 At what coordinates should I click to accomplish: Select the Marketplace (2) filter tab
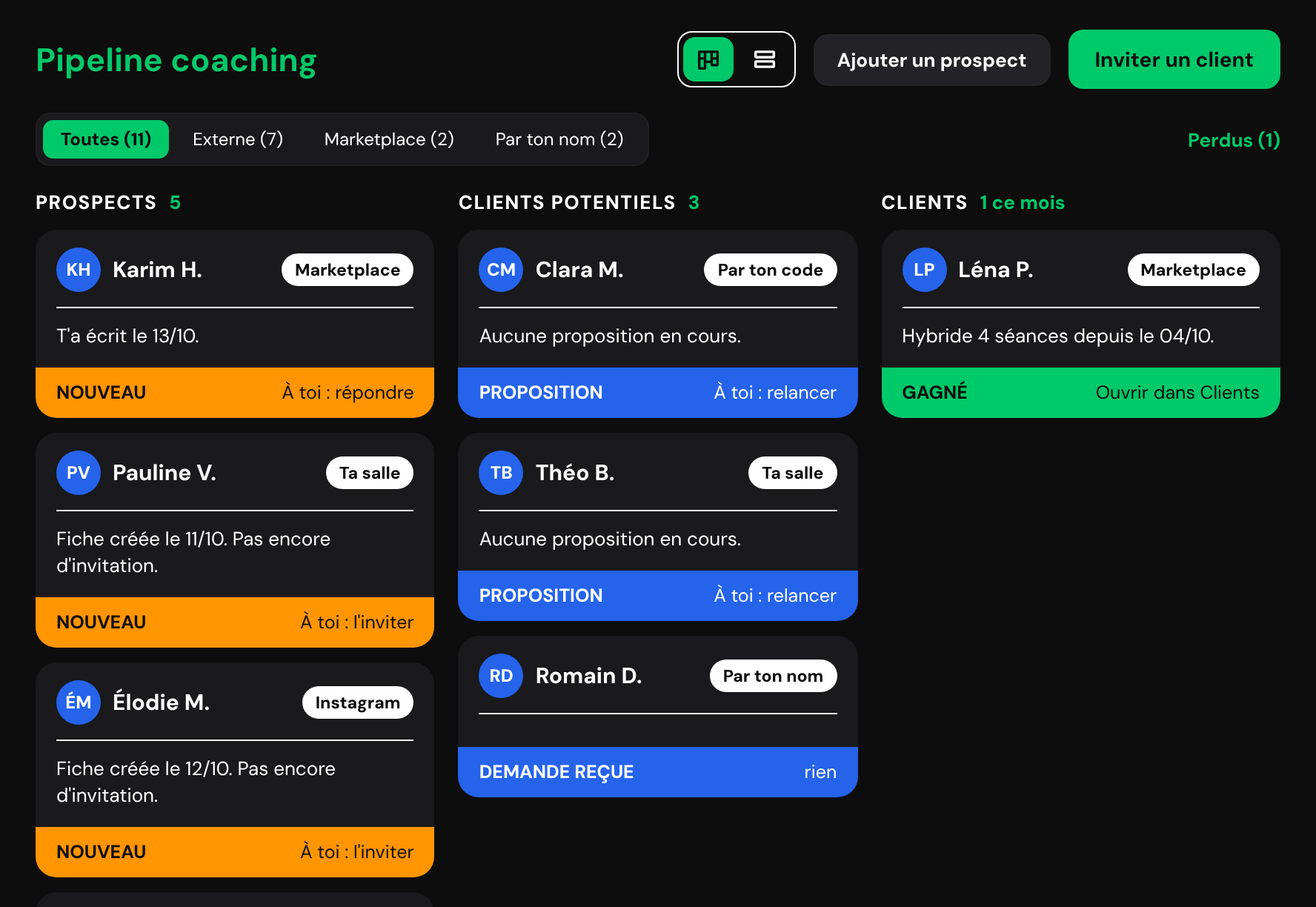[x=389, y=139]
